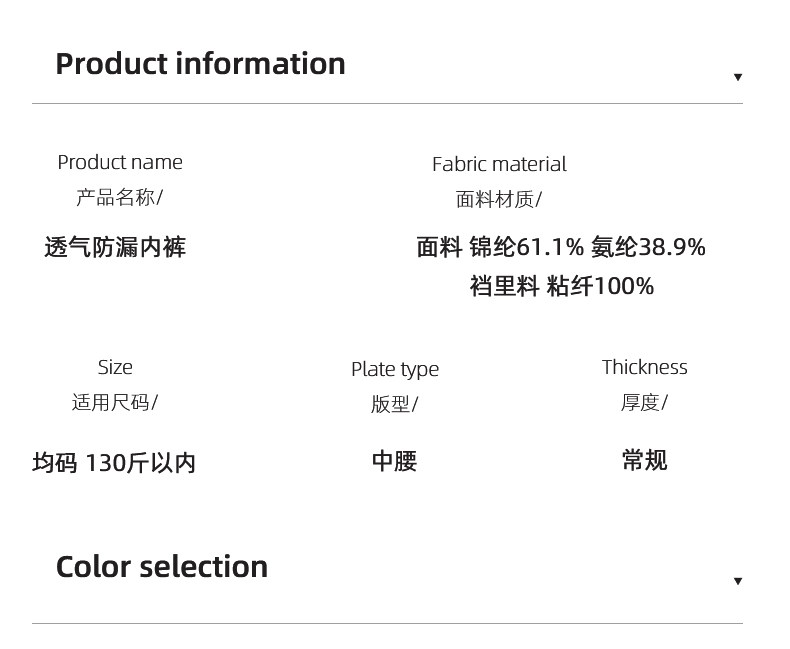Image resolution: width=790 pixels, height=649 pixels.
Task: Click the 厚度/ subtitle text
Action: coord(644,402)
